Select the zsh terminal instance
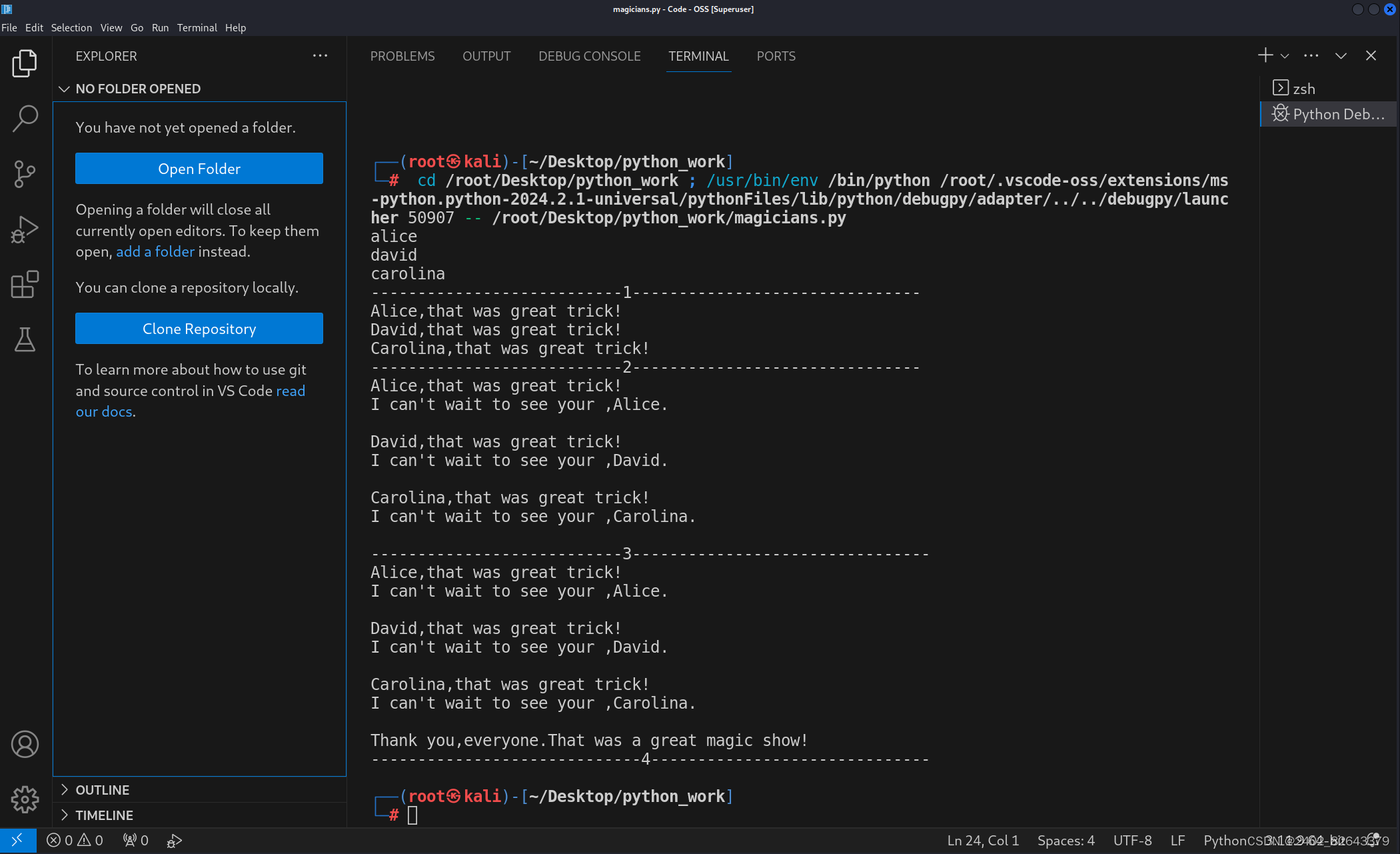Screen dimensions: 1400x854 tap(1328, 89)
